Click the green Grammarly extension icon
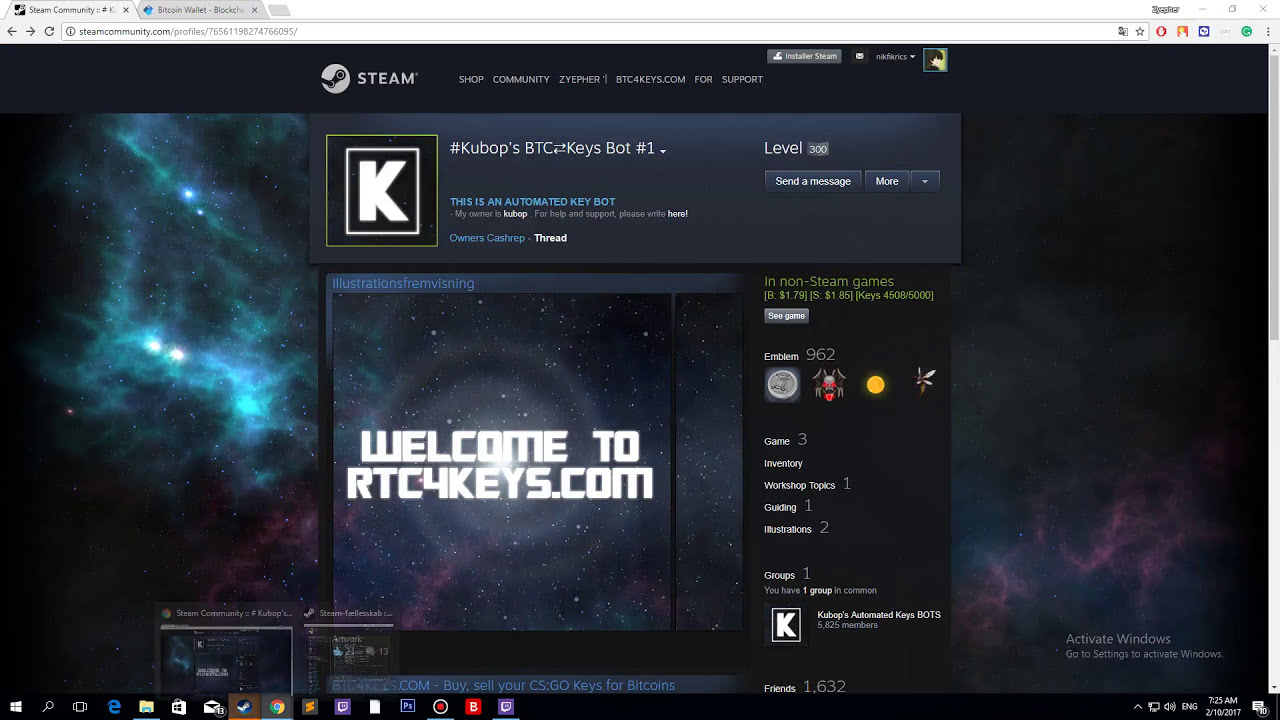The image size is (1280, 720). tap(1247, 31)
